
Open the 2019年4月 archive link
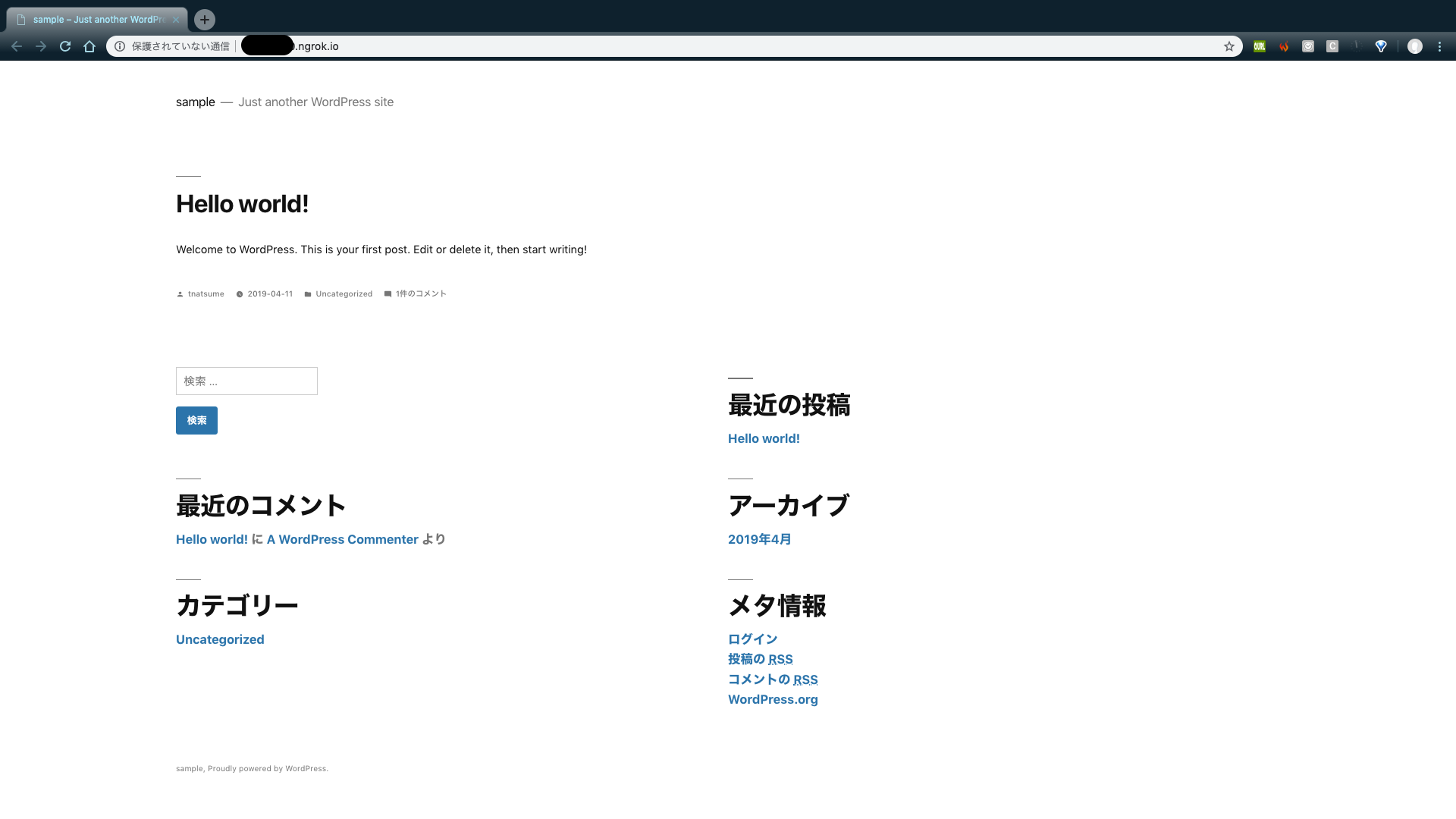point(759,539)
